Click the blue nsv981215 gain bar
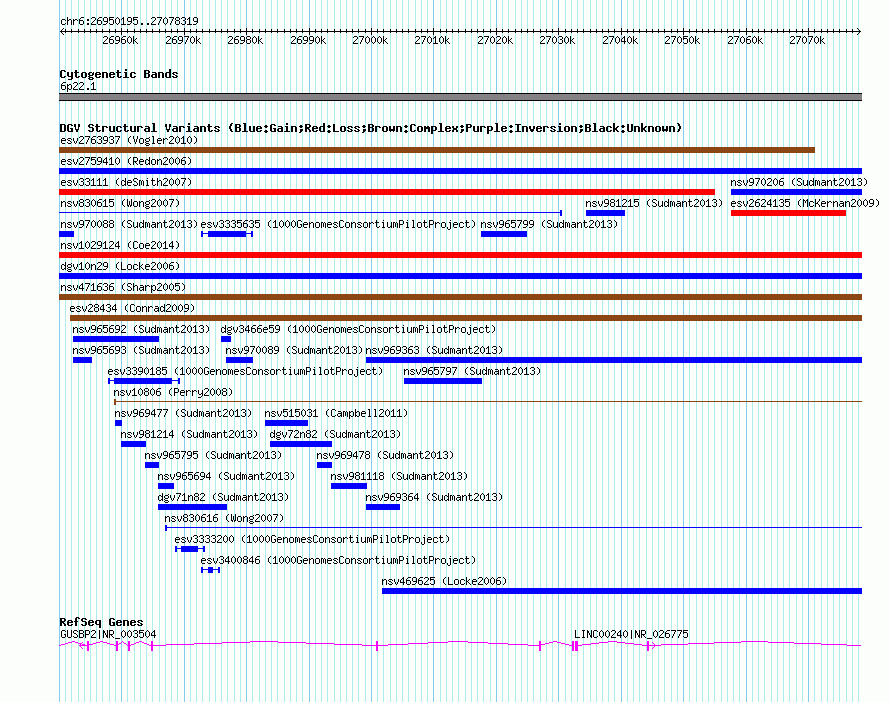The image size is (890, 702). coord(606,213)
